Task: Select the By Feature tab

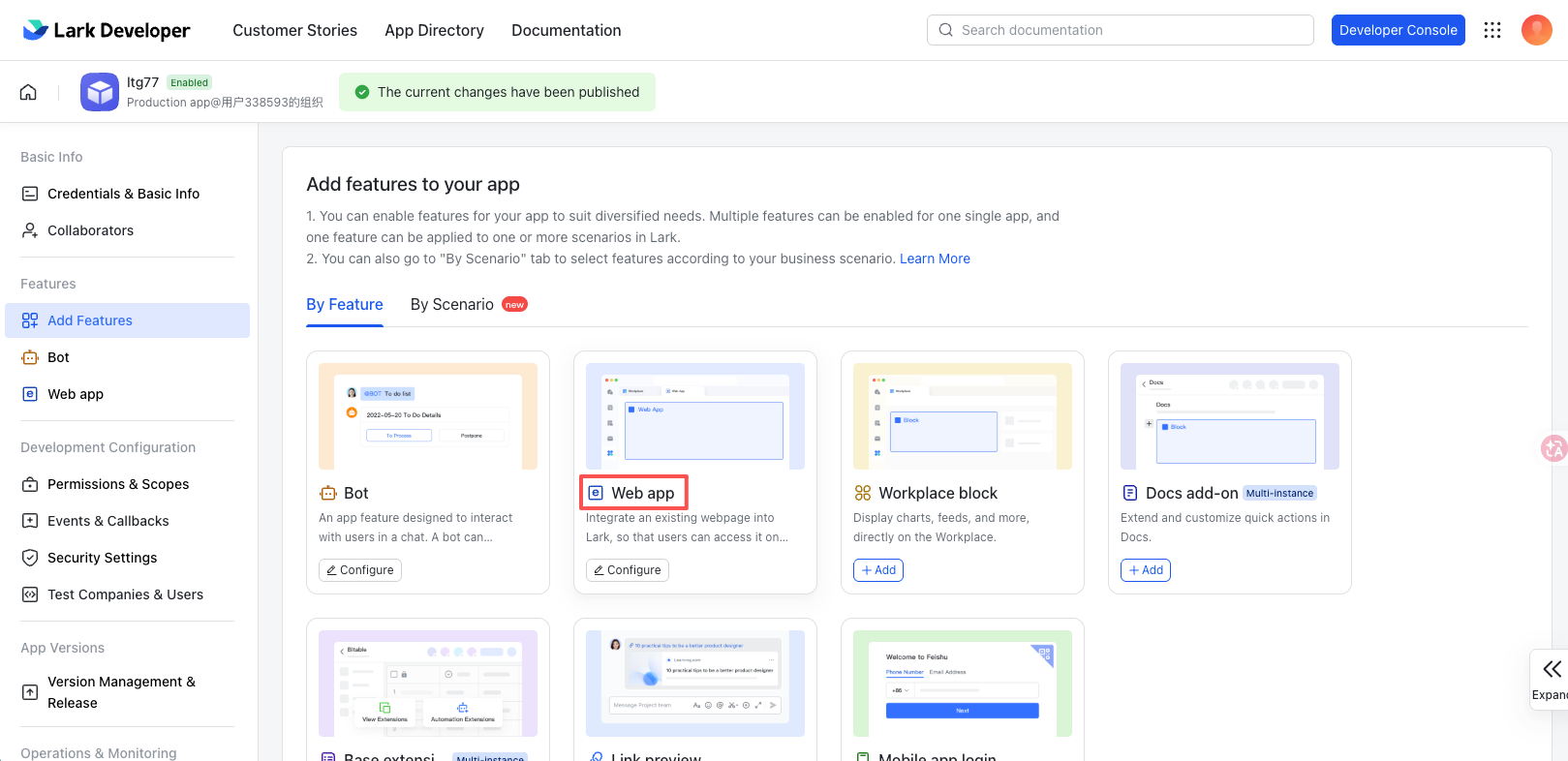Action: click(x=345, y=304)
